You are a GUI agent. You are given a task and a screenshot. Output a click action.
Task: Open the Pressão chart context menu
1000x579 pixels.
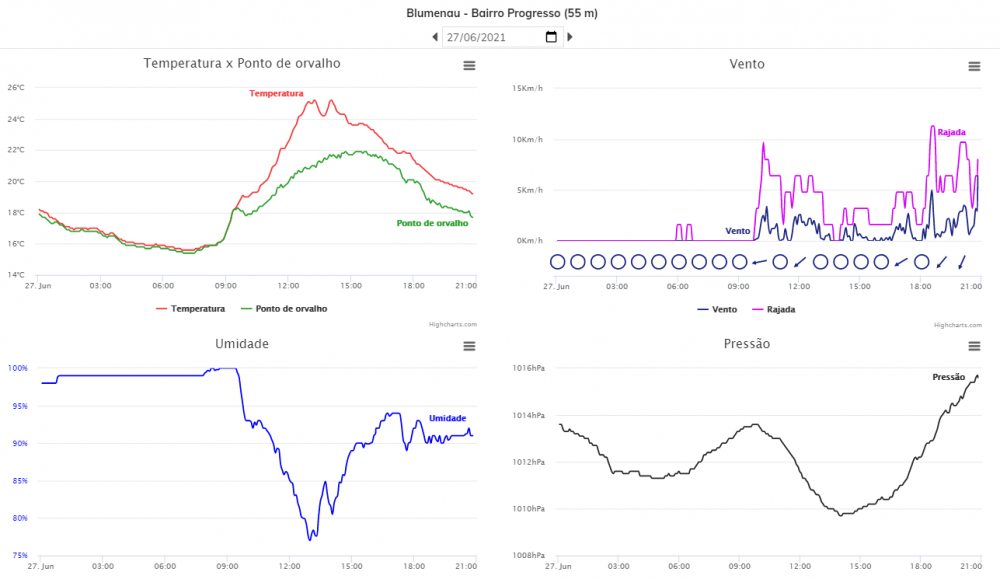974,346
